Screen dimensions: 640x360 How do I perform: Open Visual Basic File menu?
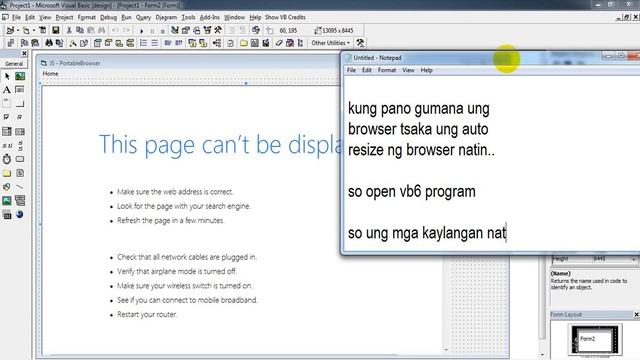(16, 17)
